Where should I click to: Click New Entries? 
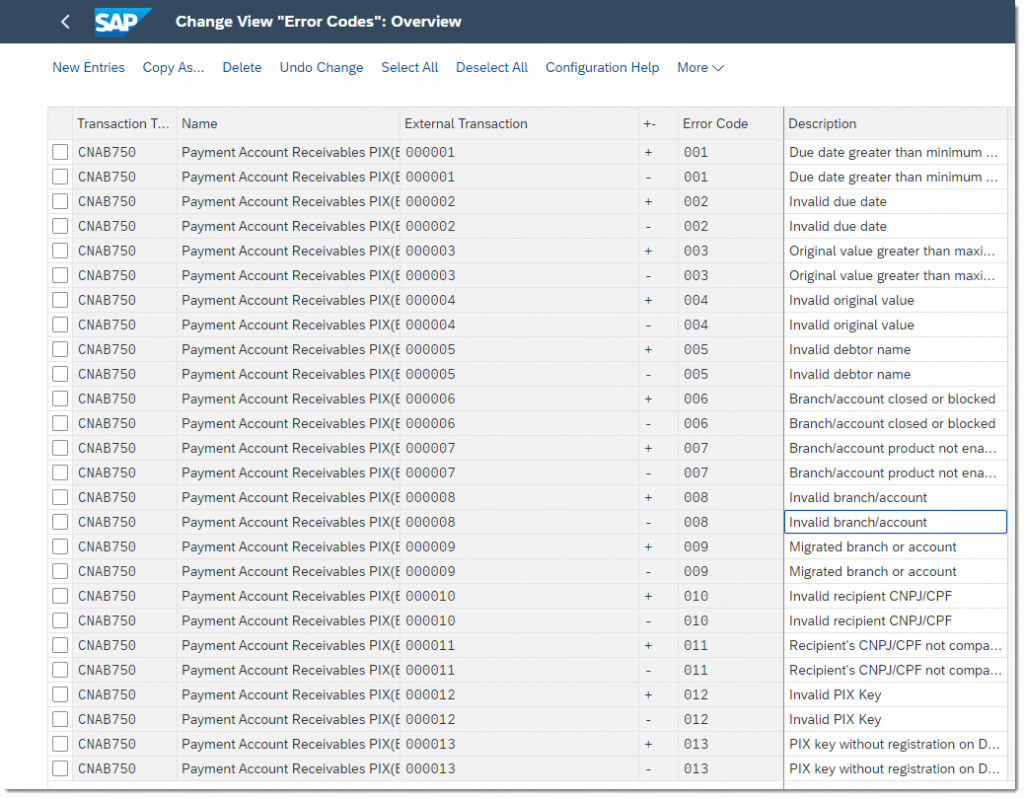88,67
